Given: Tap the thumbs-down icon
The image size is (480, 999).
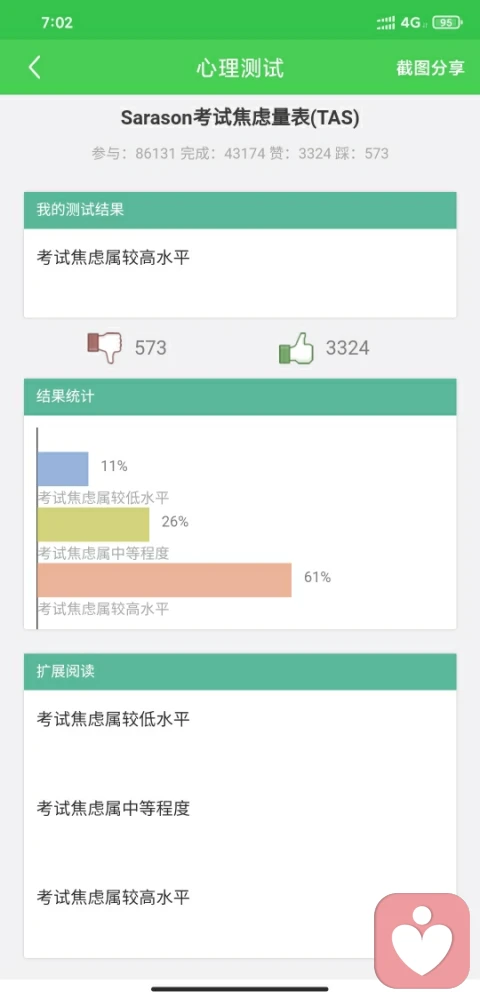Looking at the screenshot, I should point(105,348).
